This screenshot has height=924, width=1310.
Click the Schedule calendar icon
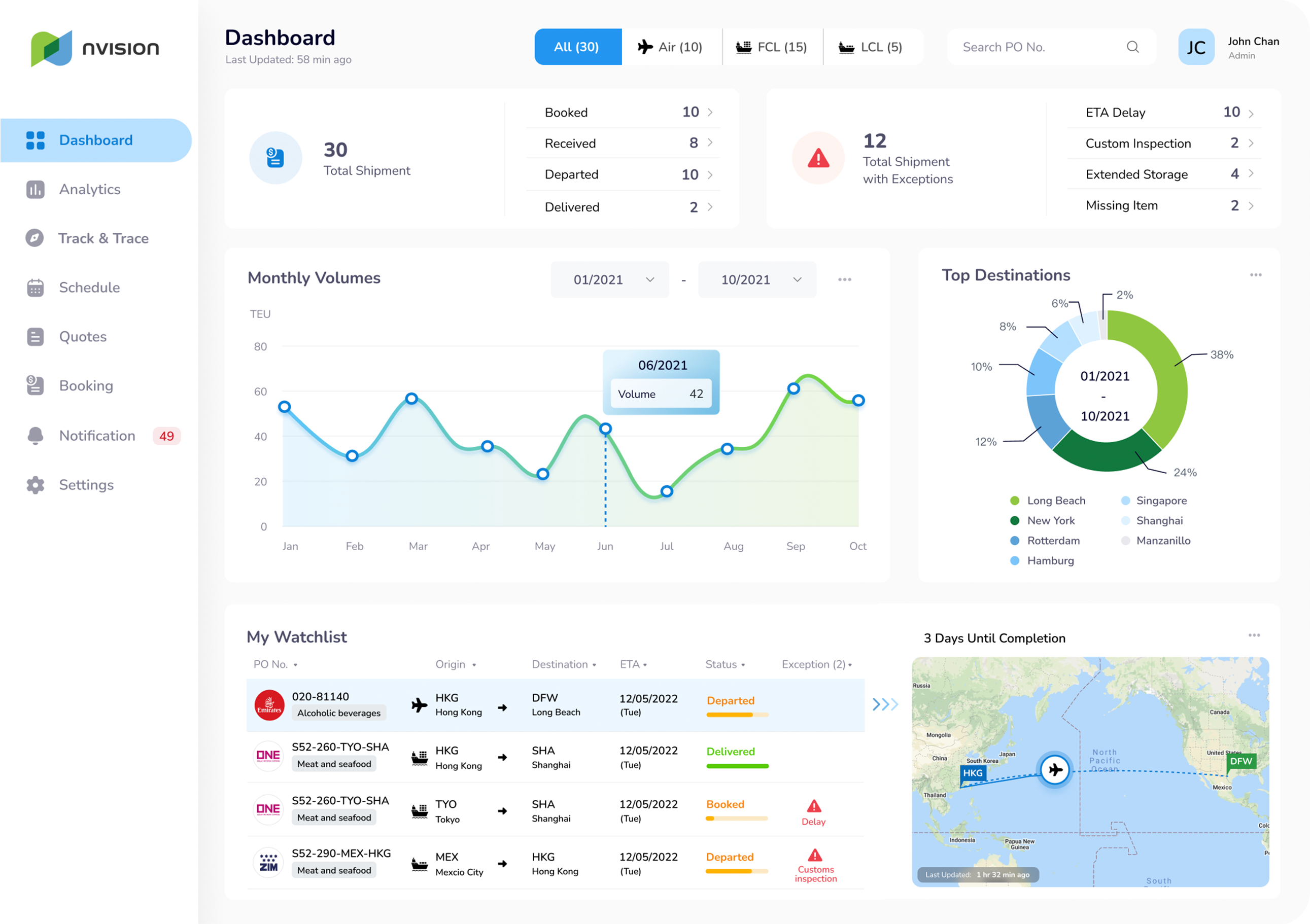pos(36,288)
